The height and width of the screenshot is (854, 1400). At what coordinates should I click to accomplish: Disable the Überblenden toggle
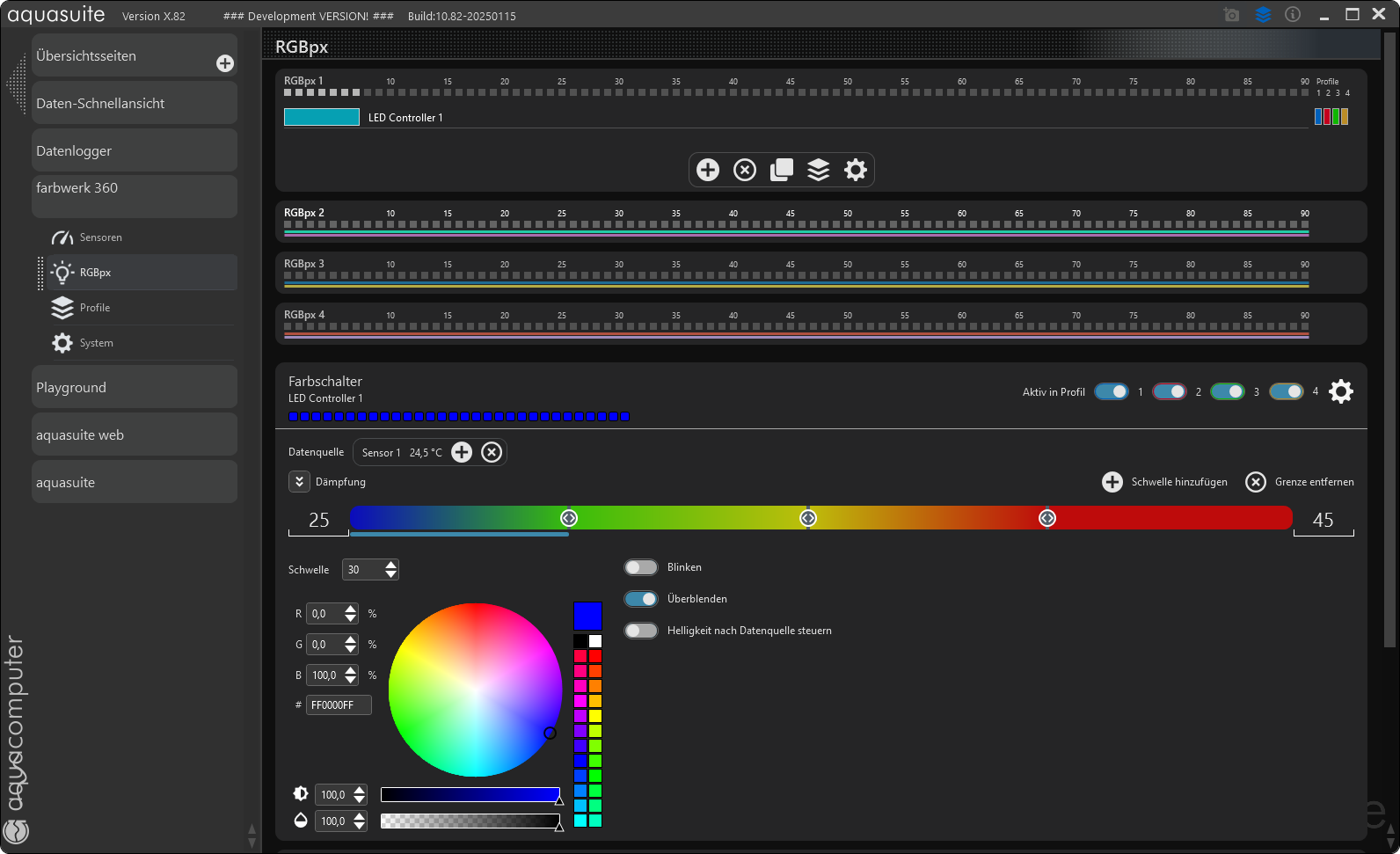click(641, 599)
